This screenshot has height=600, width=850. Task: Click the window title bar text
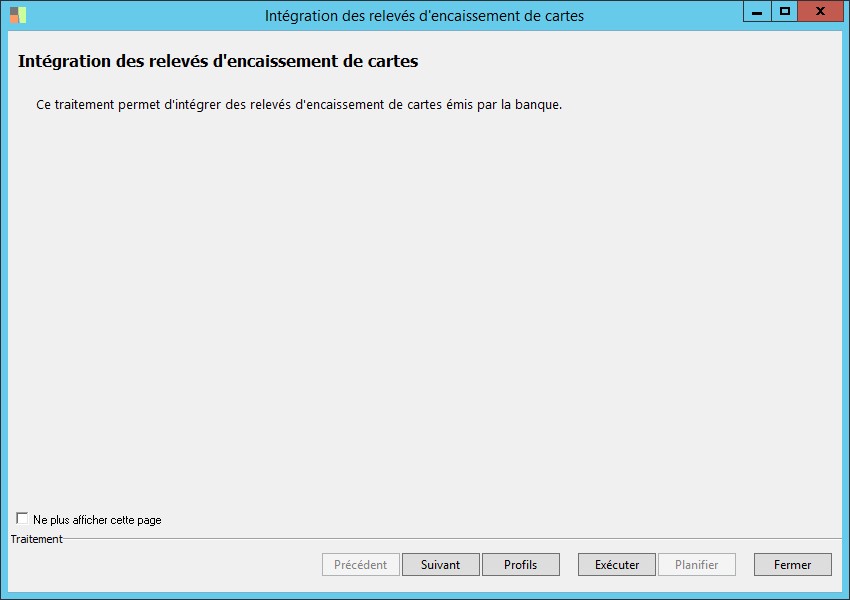pos(424,16)
